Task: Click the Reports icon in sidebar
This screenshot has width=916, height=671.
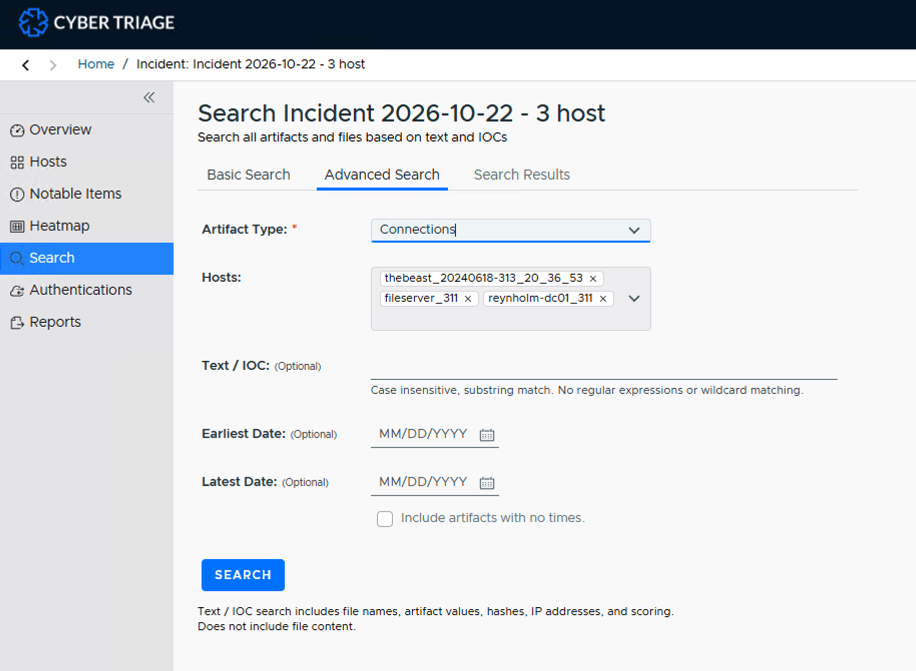Action: click(17, 322)
